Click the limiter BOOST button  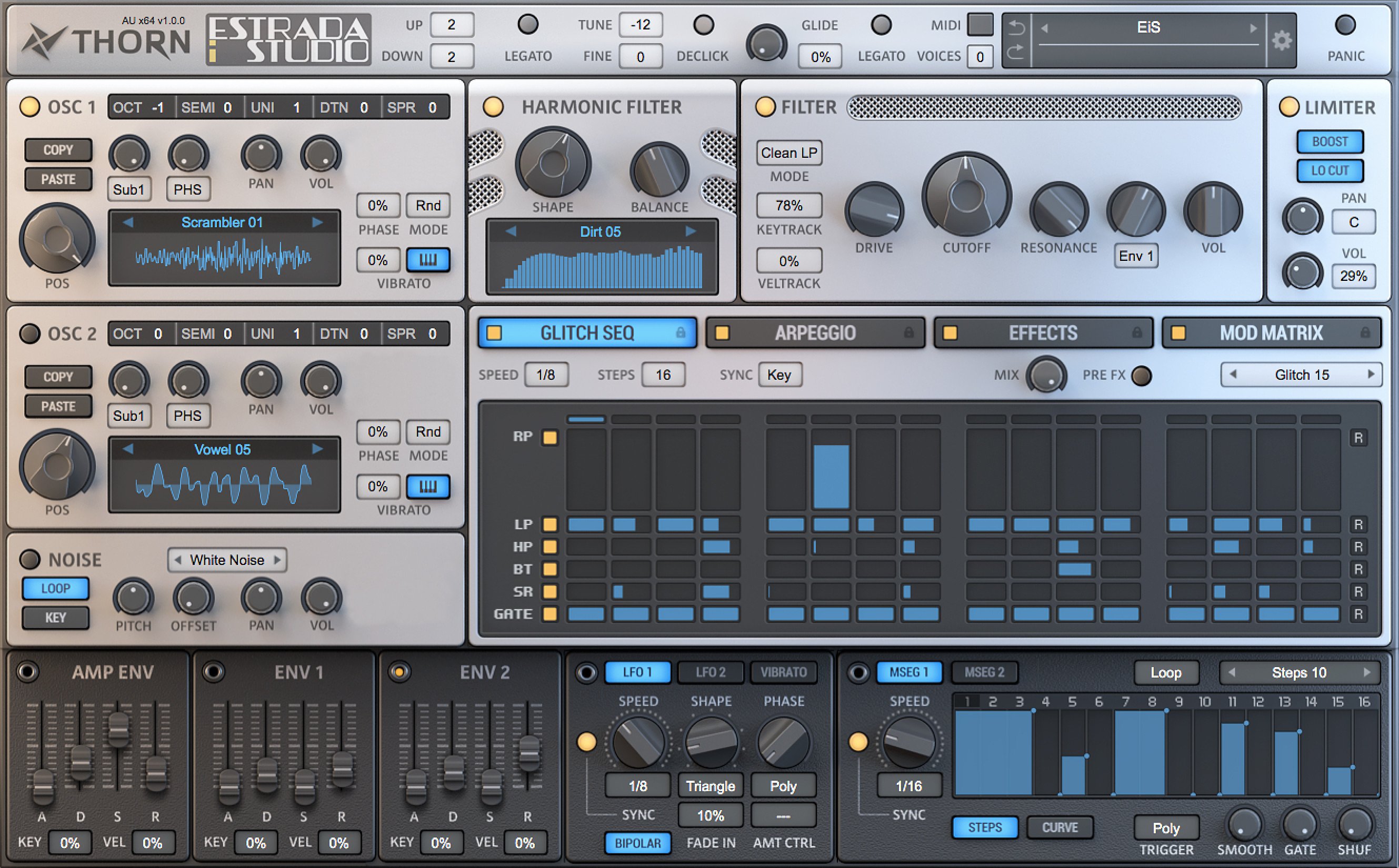click(x=1330, y=142)
